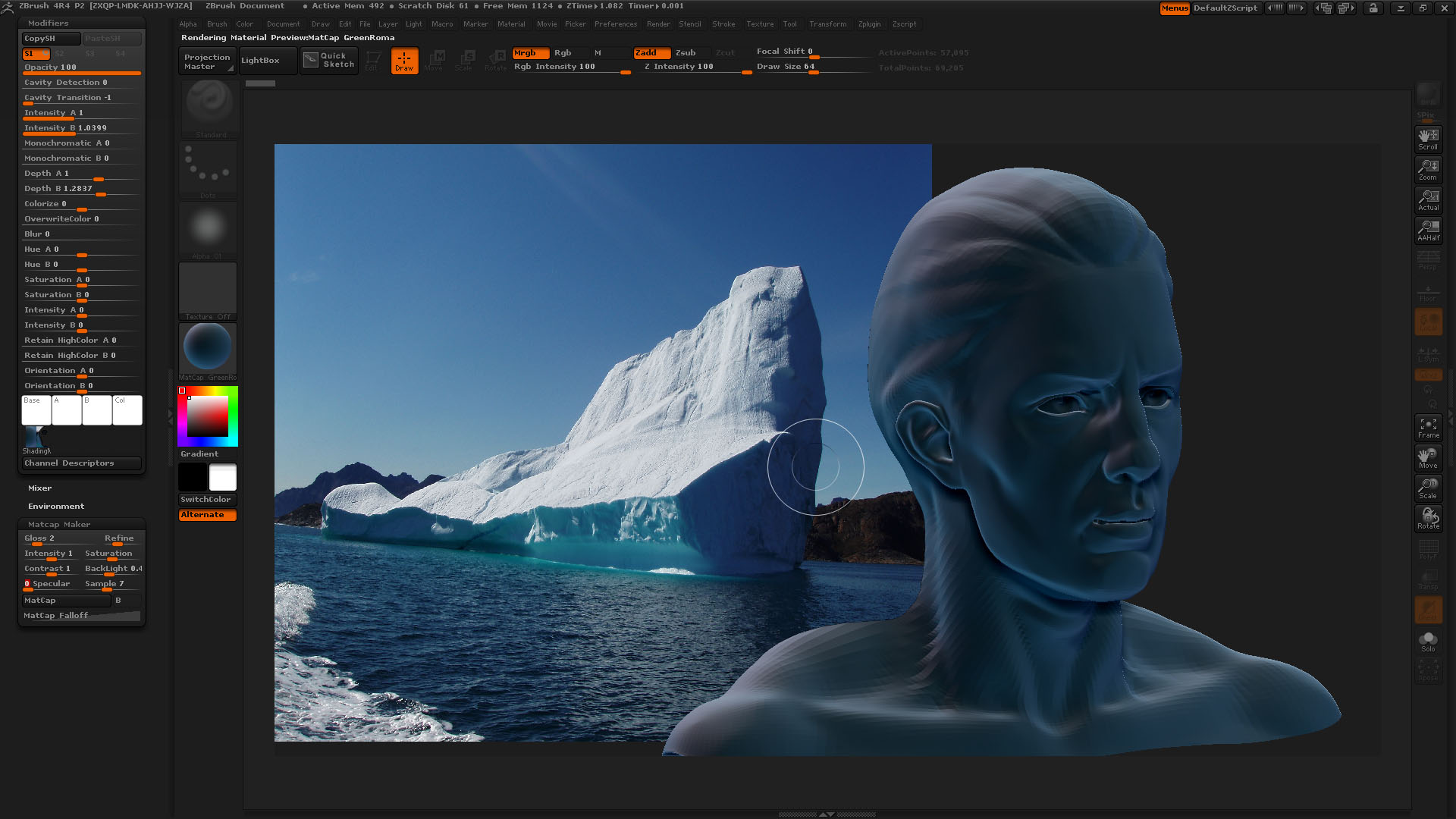Toggle the Alternate color button
1456x819 pixels.
pos(207,515)
